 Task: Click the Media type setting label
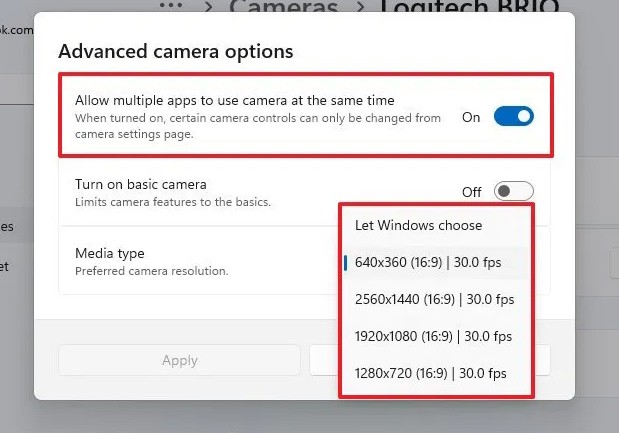[110, 253]
